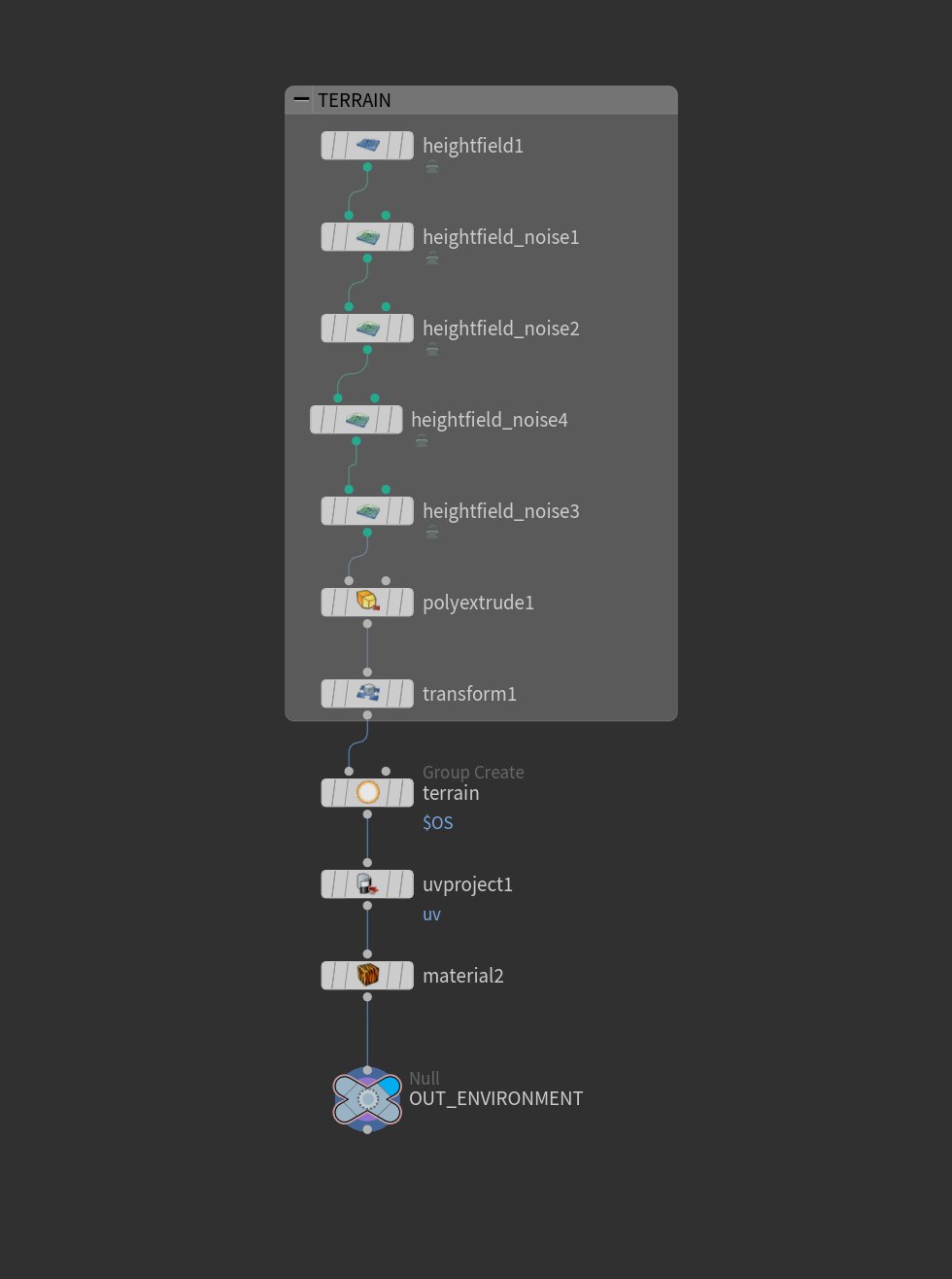
Task: Select the uvproject1 node icon
Action: 367,884
